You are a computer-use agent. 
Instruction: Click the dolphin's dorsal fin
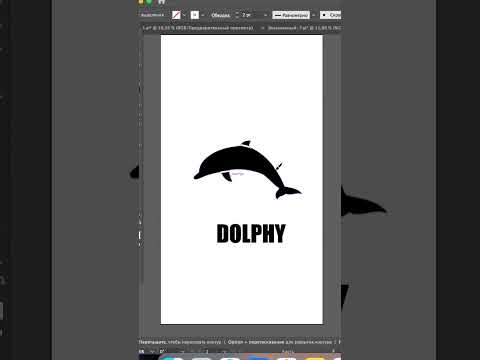point(246,143)
